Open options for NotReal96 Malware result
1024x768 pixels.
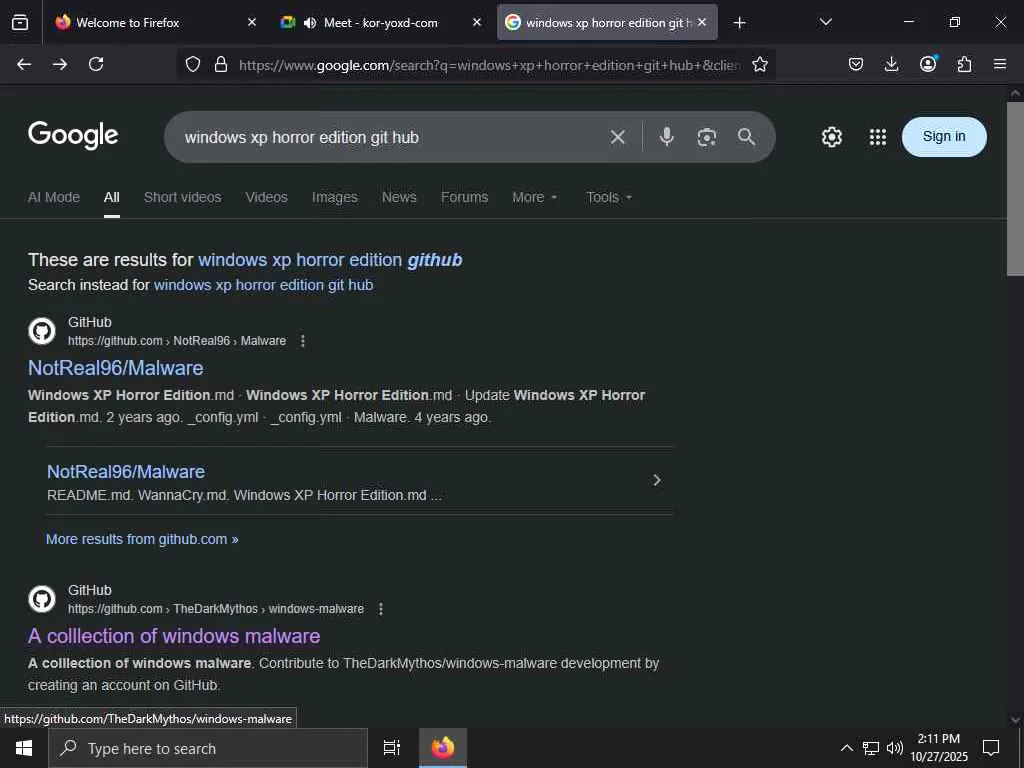point(303,341)
